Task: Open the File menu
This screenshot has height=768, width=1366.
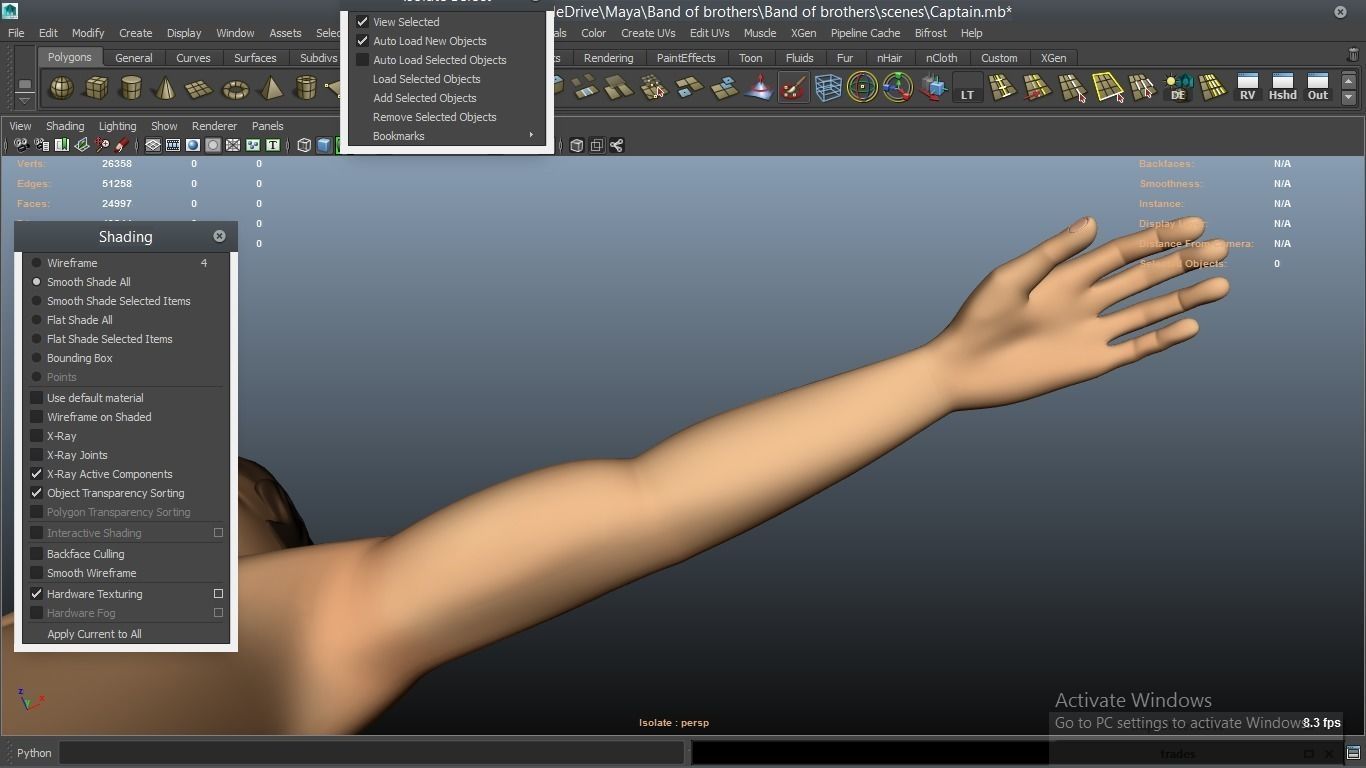Action: 16,33
